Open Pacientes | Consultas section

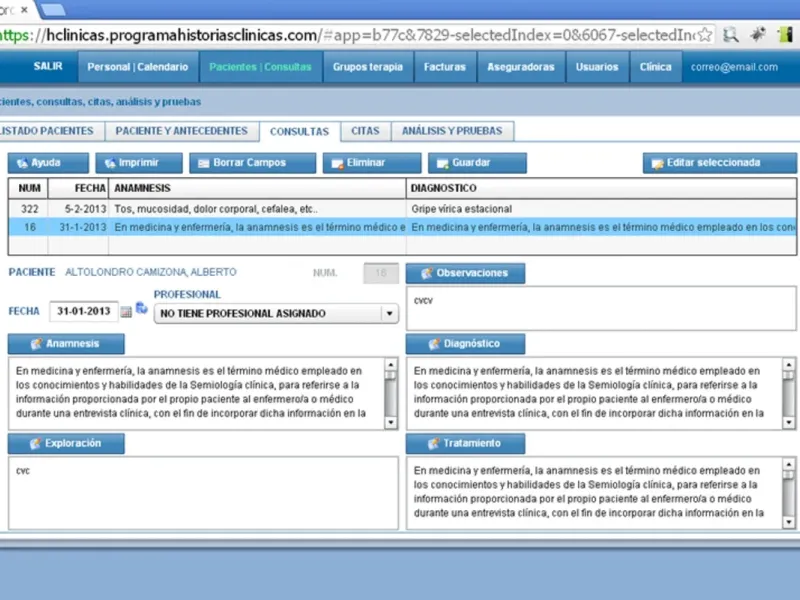tap(260, 67)
